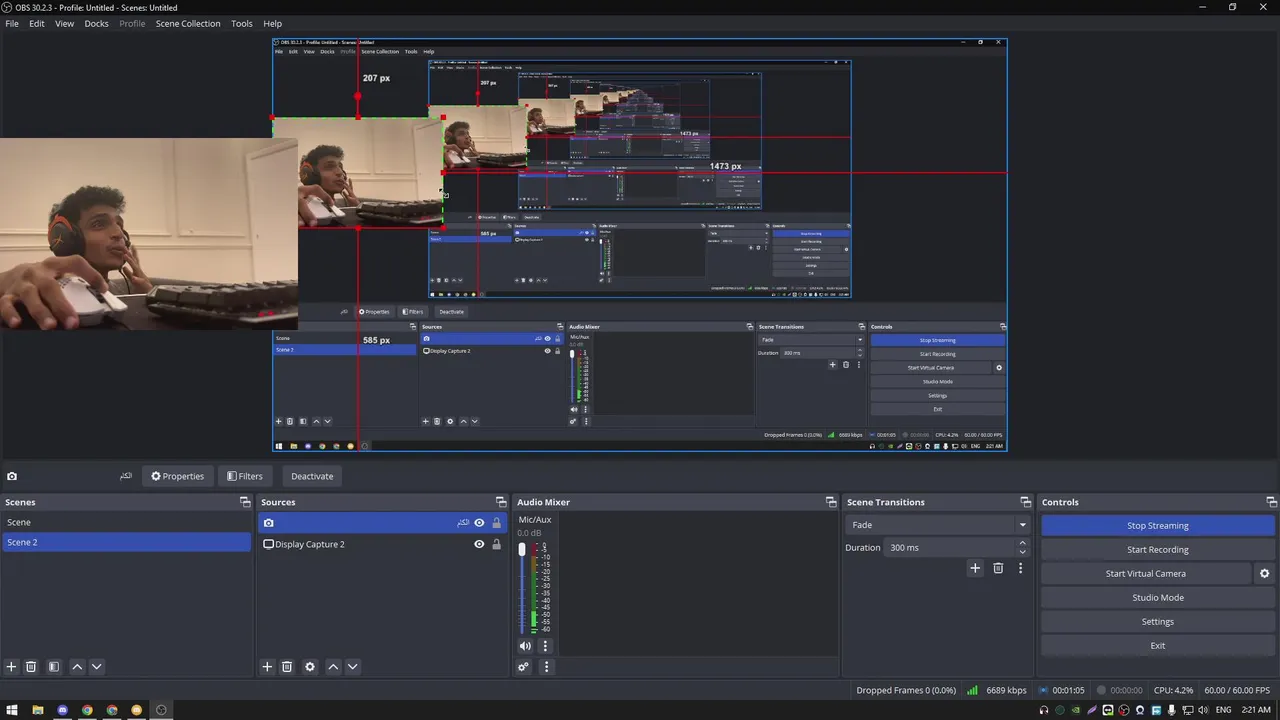Viewport: 1280px width, 720px height.
Task: Open Advanced Audio Properties gears icon
Action: coord(523,667)
